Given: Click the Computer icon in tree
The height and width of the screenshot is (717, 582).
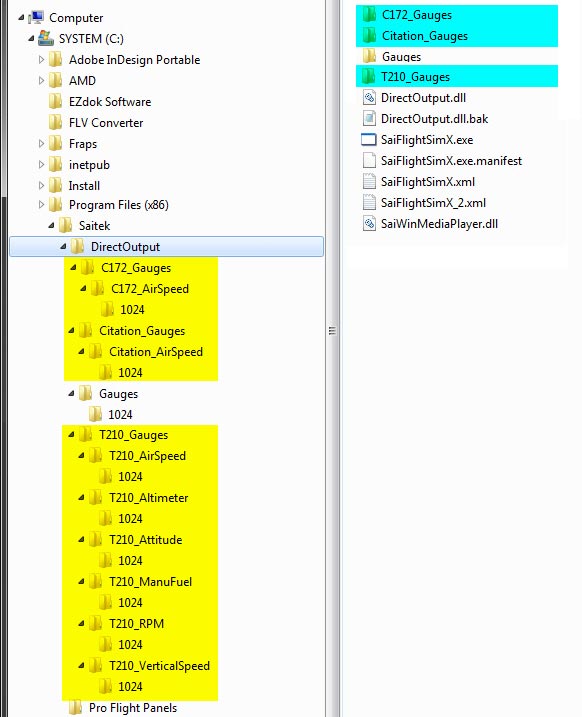Looking at the screenshot, I should pyautogui.click(x=36, y=17).
